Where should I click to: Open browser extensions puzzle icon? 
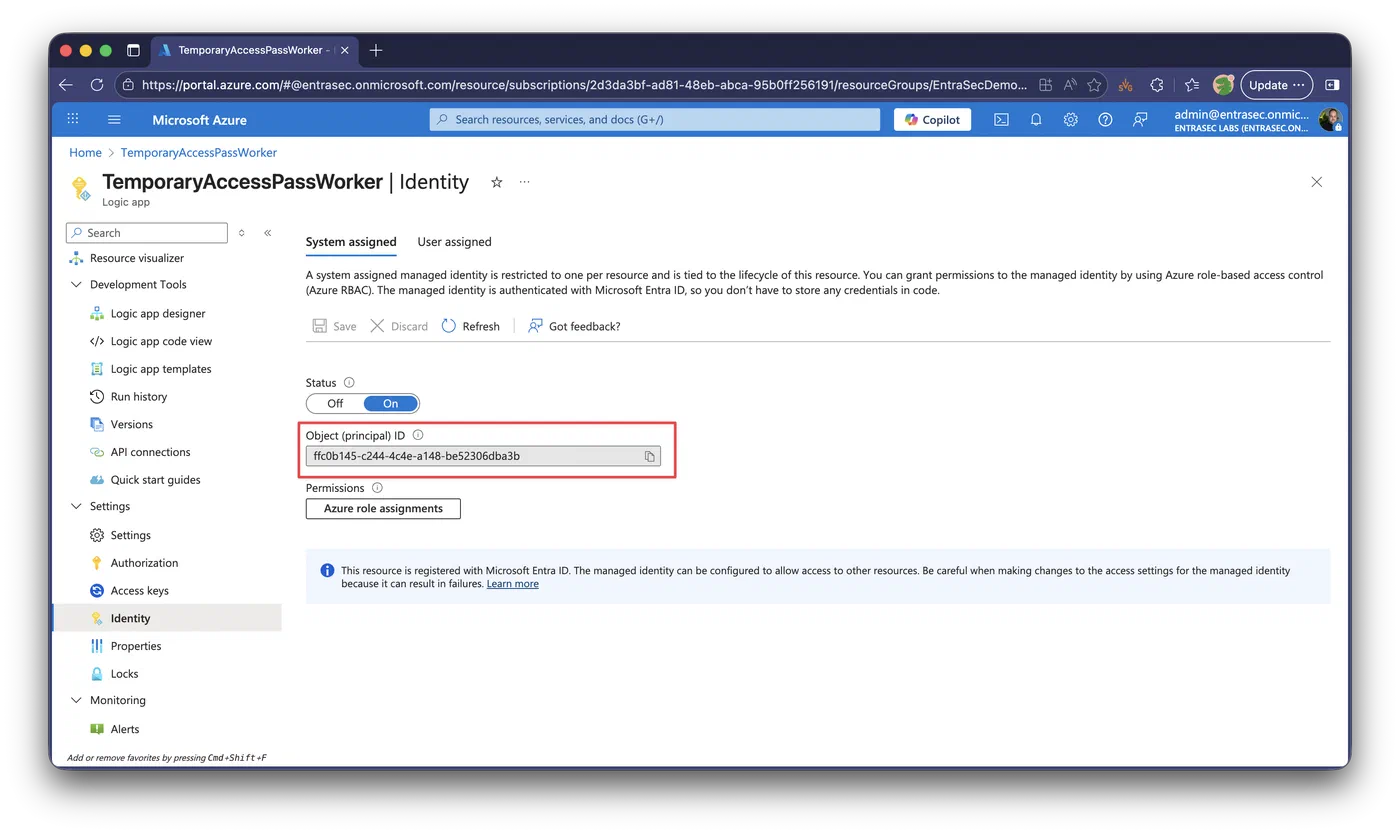[1157, 85]
